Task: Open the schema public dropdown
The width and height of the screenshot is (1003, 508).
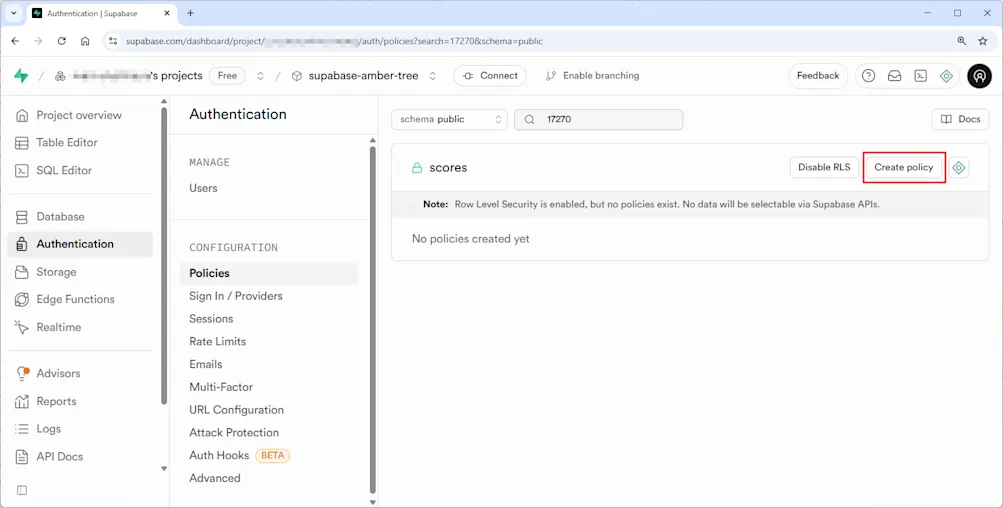Action: (x=450, y=119)
